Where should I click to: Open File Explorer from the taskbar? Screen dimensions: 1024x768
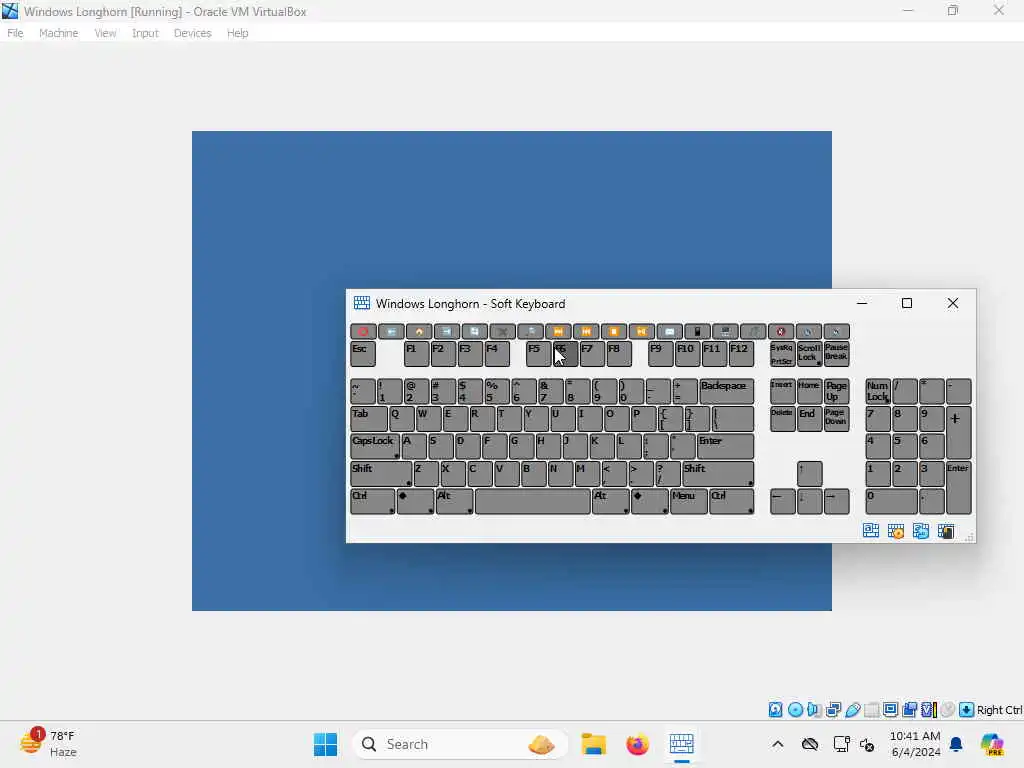pyautogui.click(x=594, y=744)
